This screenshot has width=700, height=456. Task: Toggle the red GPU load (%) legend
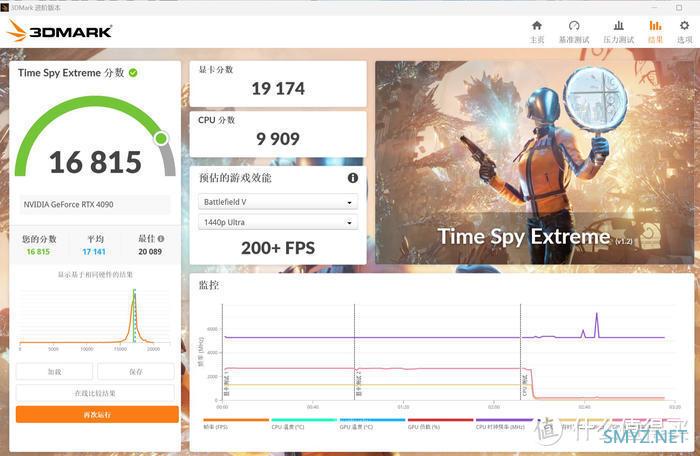pyautogui.click(x=440, y=424)
